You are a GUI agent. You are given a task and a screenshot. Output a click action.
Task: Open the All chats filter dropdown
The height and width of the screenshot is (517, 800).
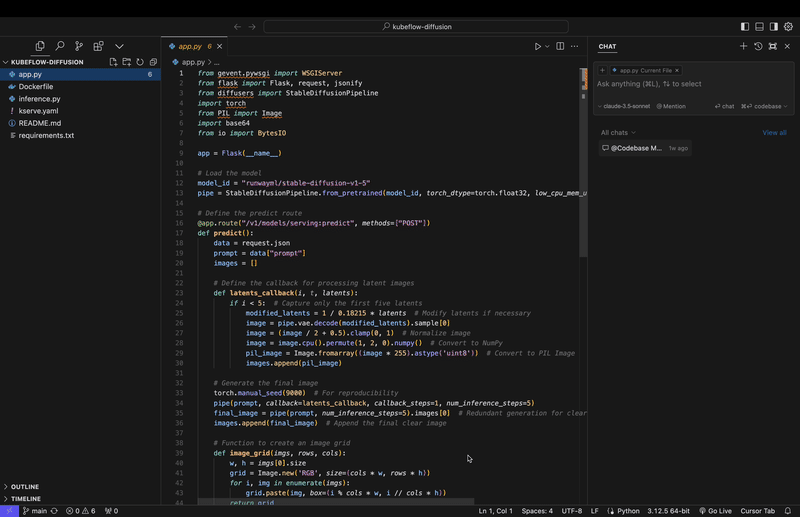(618, 133)
